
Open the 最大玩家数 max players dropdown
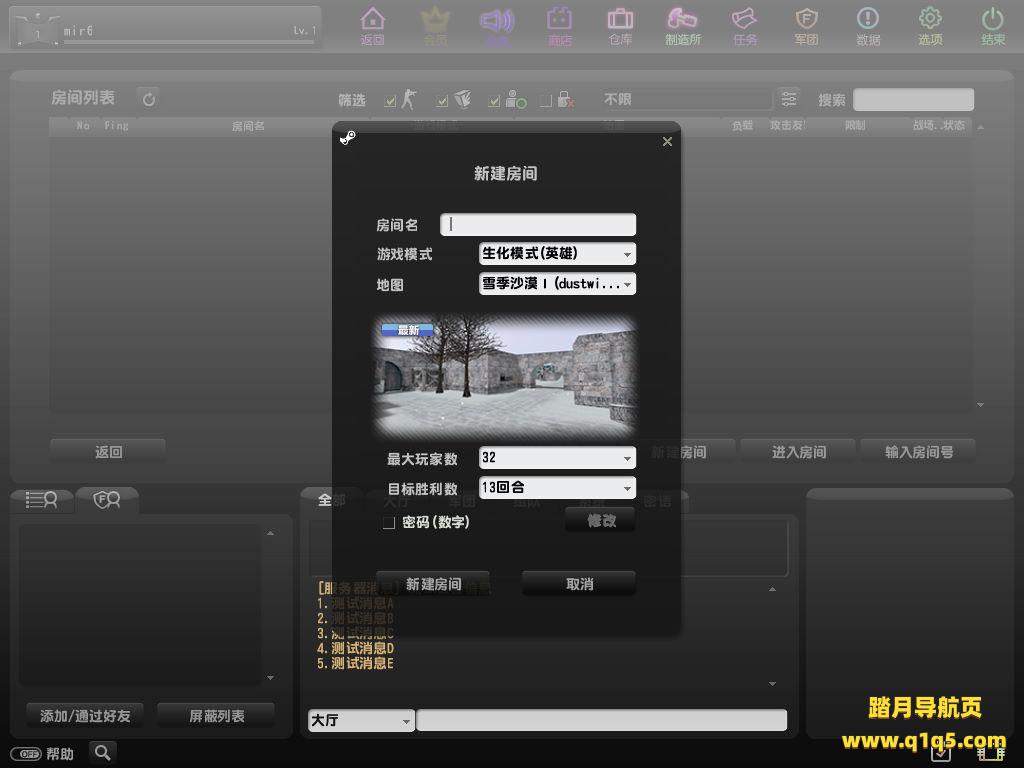557,458
